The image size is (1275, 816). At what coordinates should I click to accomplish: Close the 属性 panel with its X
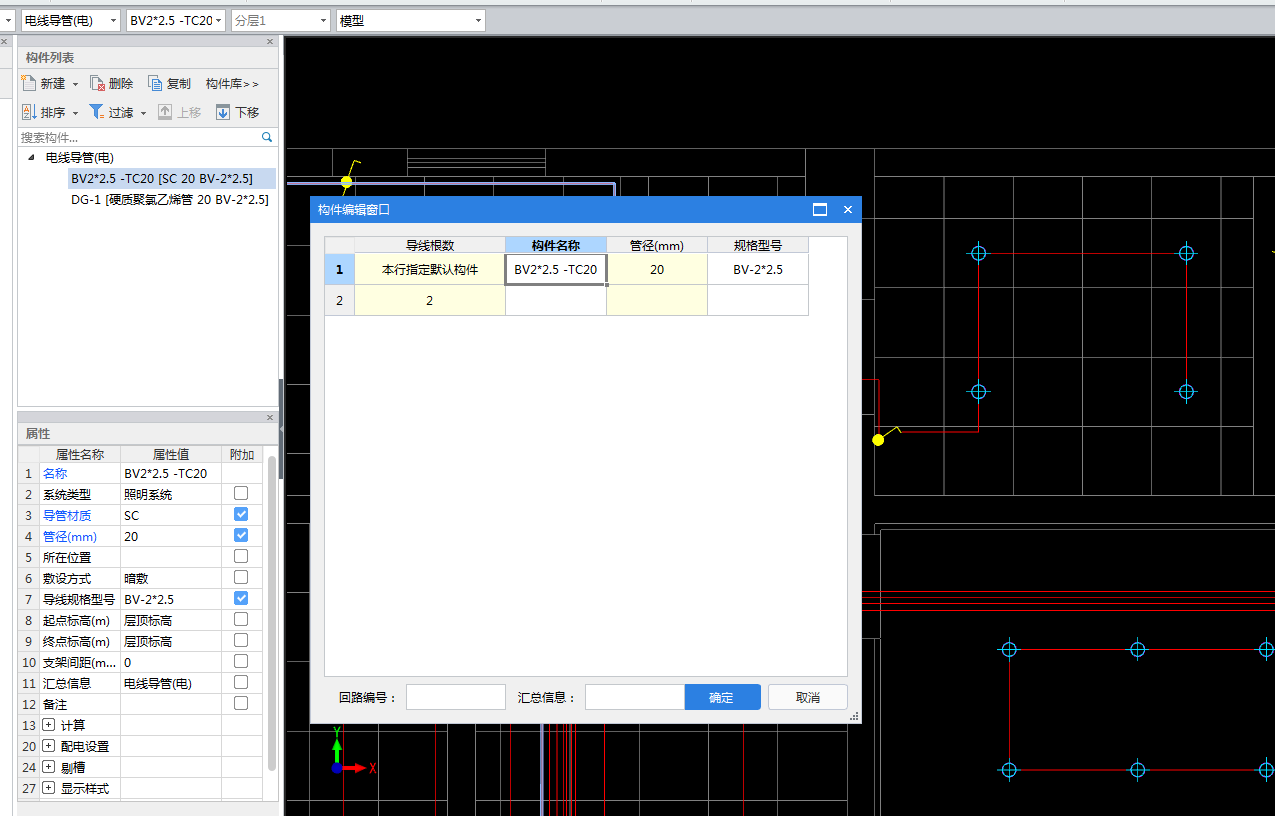click(x=270, y=418)
